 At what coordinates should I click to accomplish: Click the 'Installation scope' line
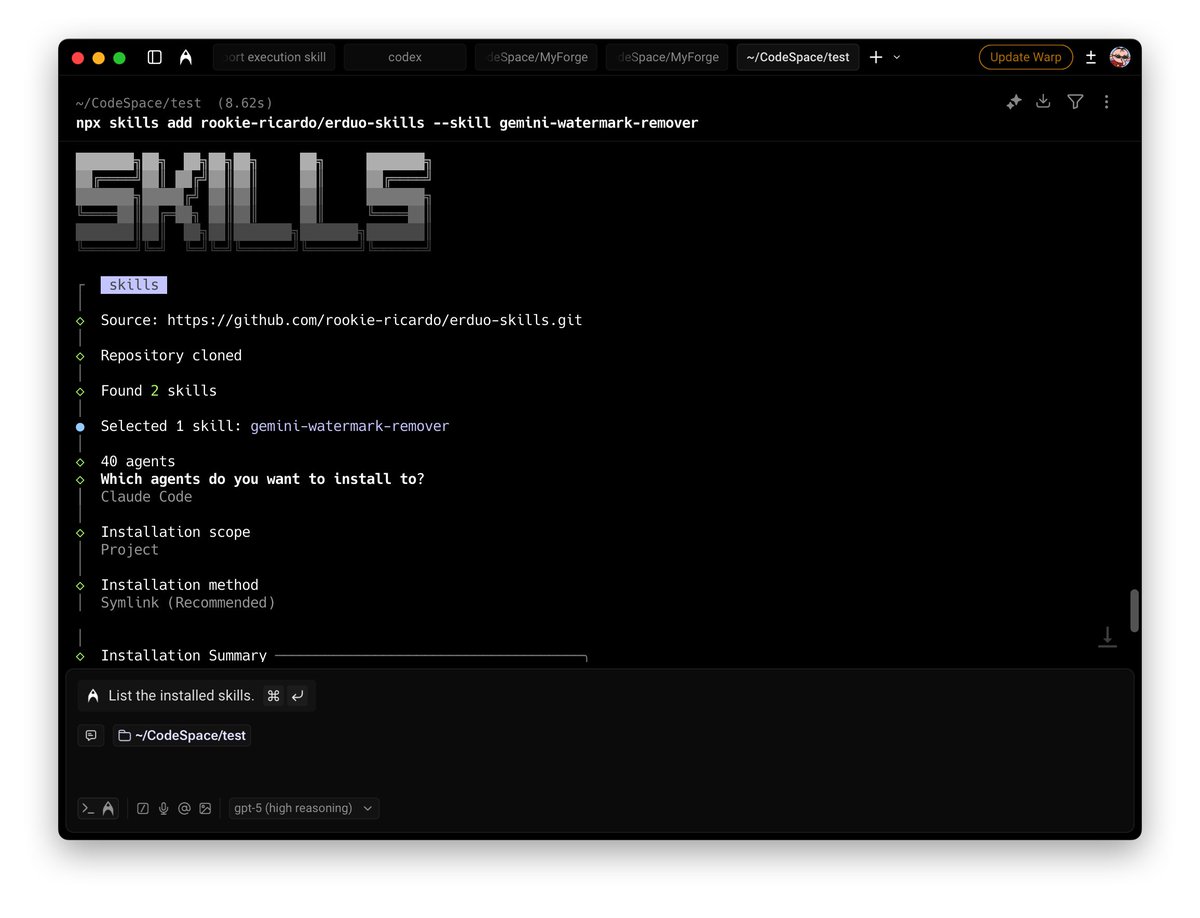coord(175,532)
